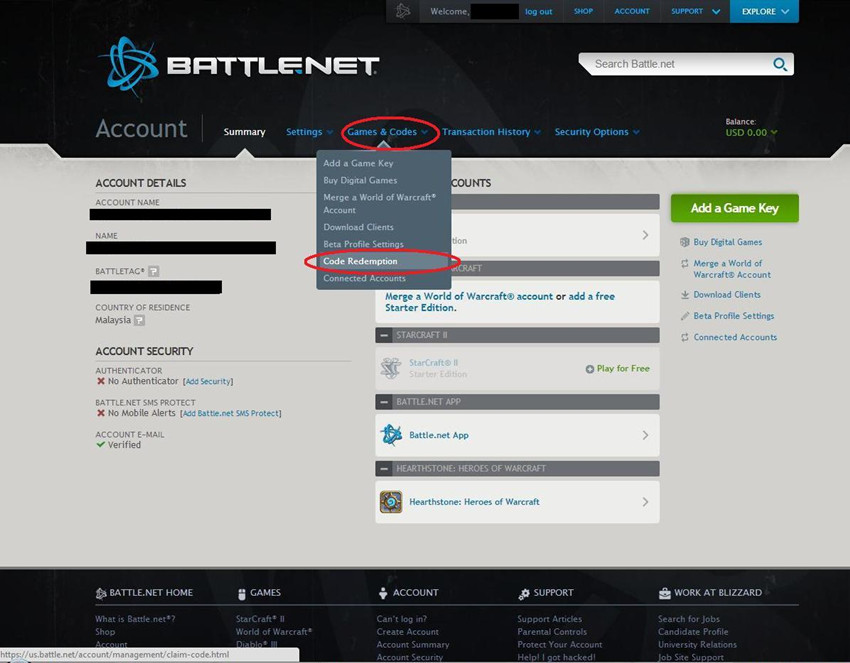The image size is (850, 663).
Task: Click Add Battle.net SMS Protect link
Action: pyautogui.click(x=230, y=413)
